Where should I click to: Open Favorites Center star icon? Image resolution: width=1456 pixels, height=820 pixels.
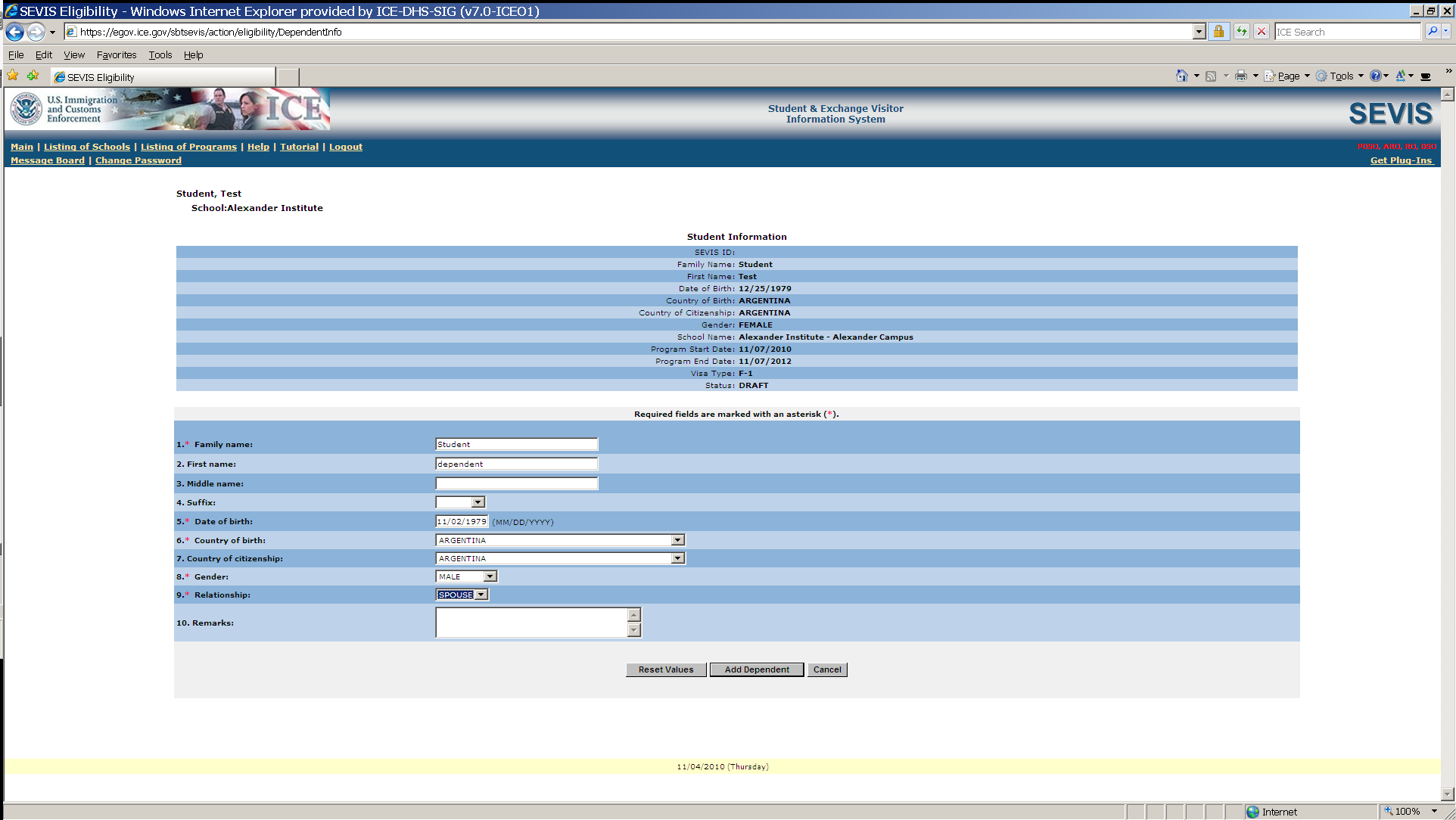click(13, 76)
